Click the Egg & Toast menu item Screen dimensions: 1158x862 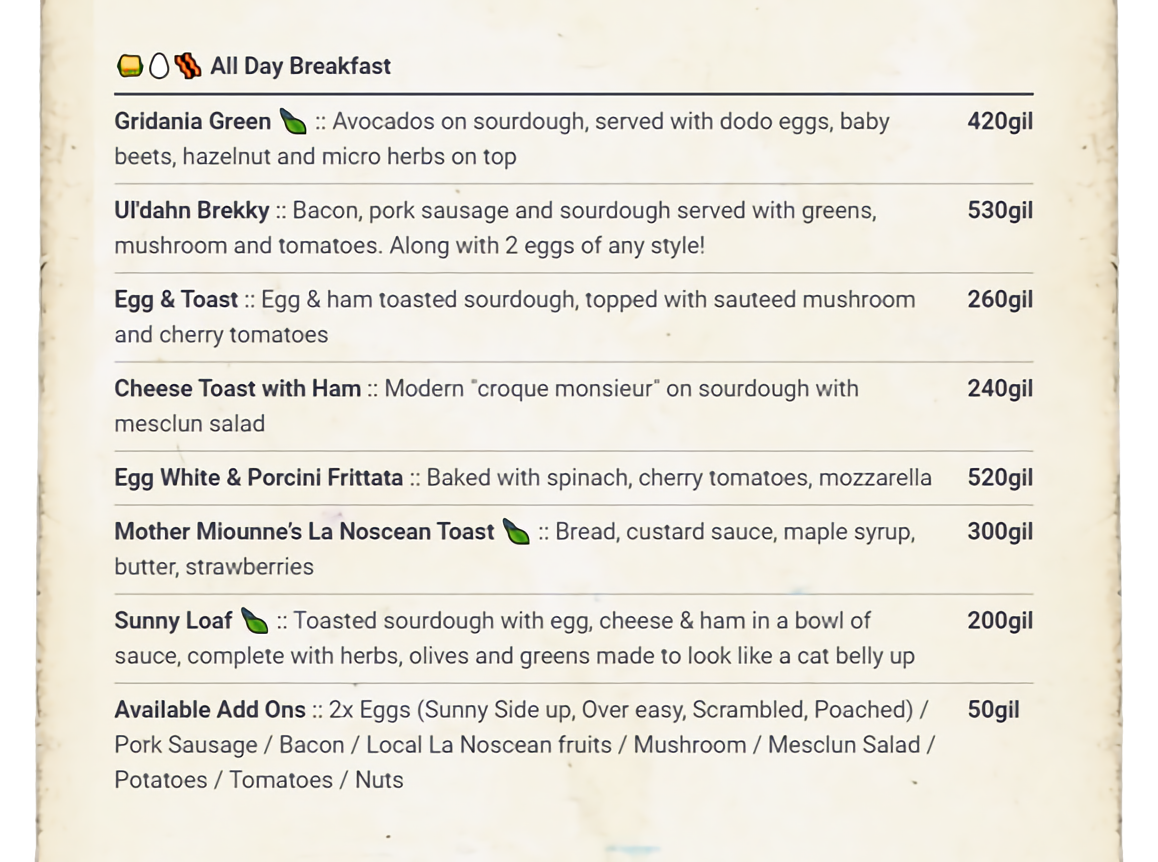click(176, 300)
